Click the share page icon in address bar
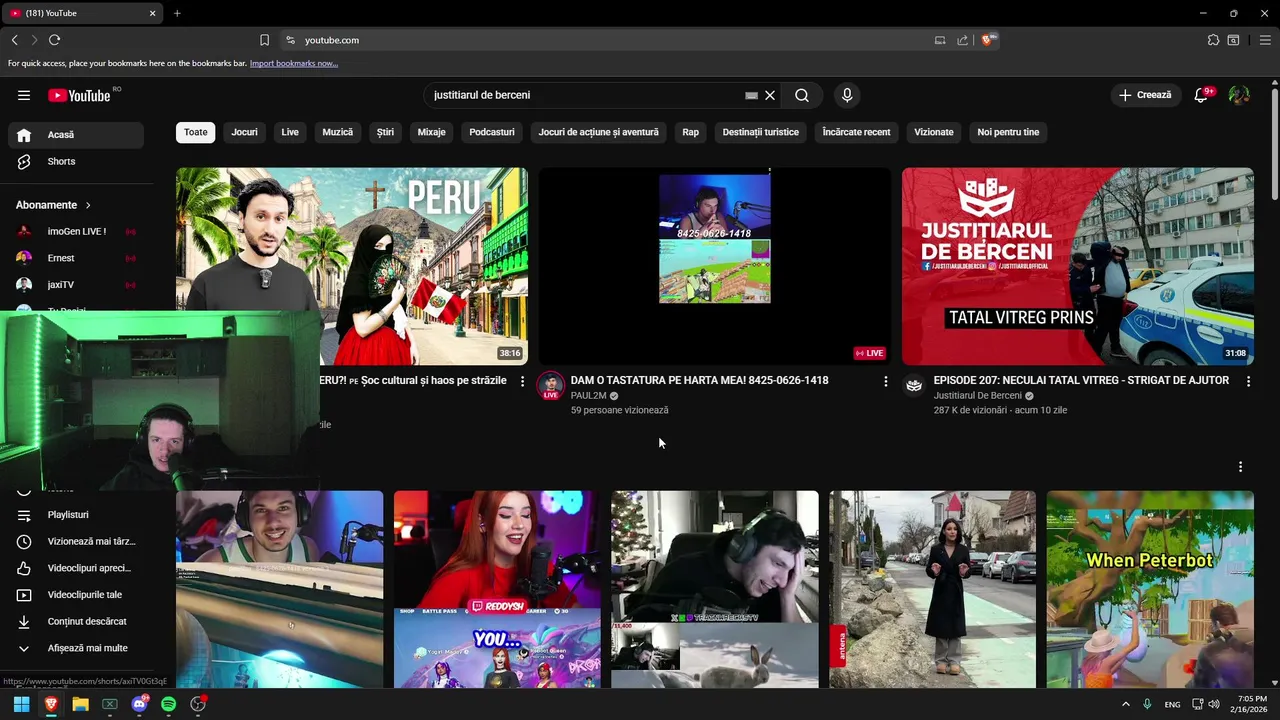Screen dimensions: 1280x720 pyautogui.click(x=962, y=40)
